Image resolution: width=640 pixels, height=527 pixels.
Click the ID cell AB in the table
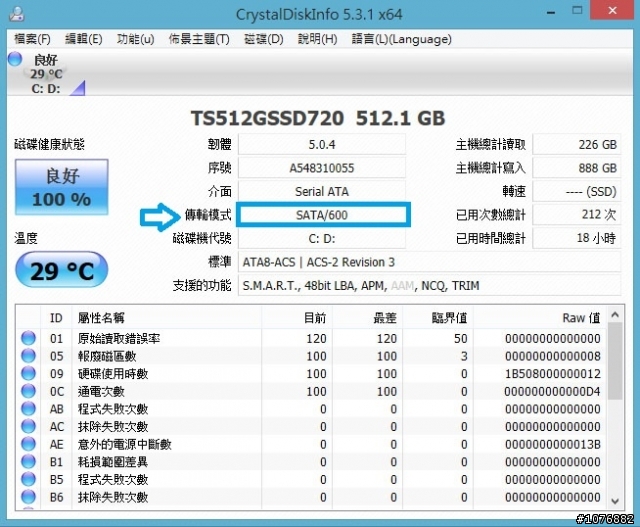pos(56,409)
